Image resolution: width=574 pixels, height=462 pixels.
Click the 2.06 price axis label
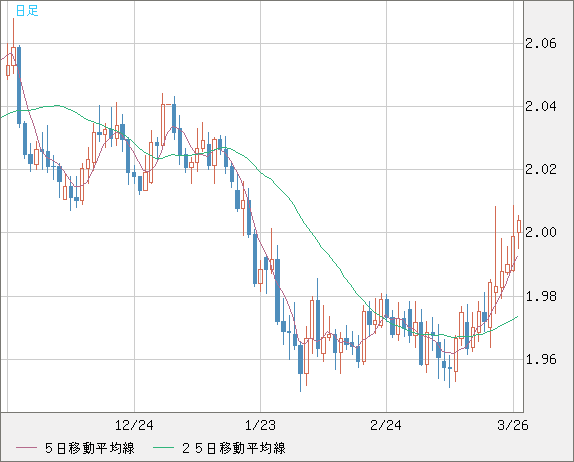(x=541, y=44)
